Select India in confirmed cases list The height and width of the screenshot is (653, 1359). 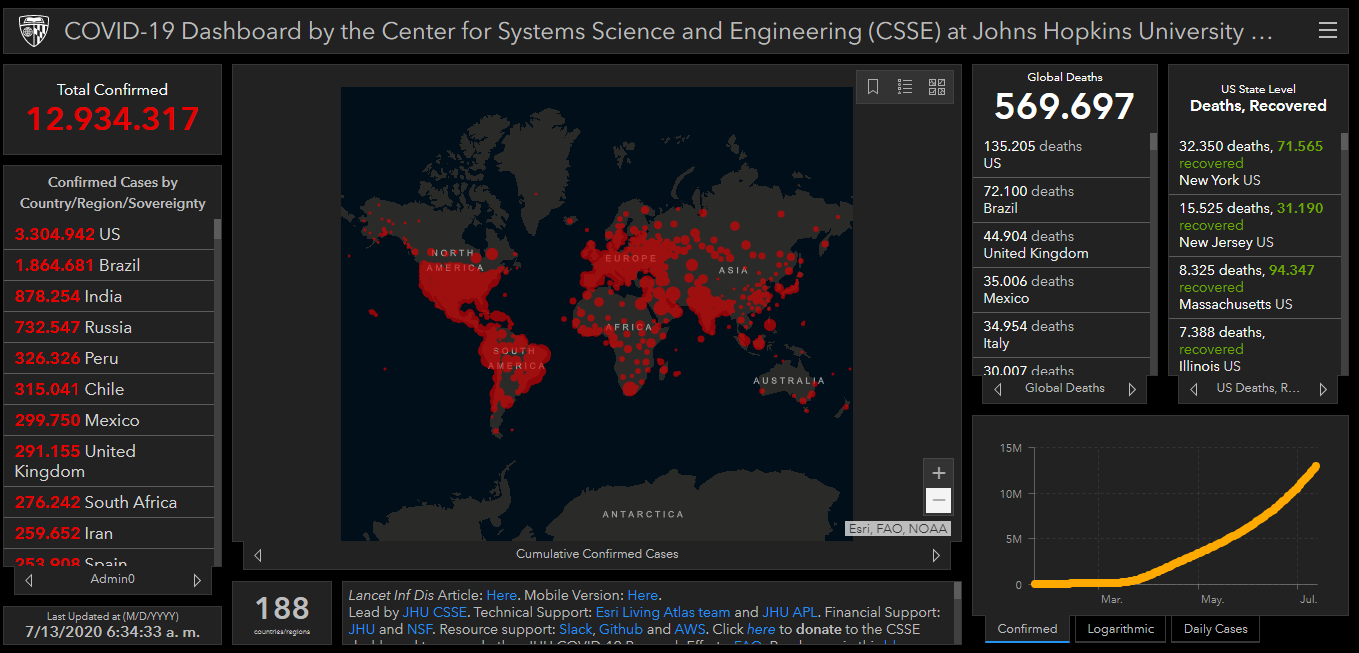point(109,296)
